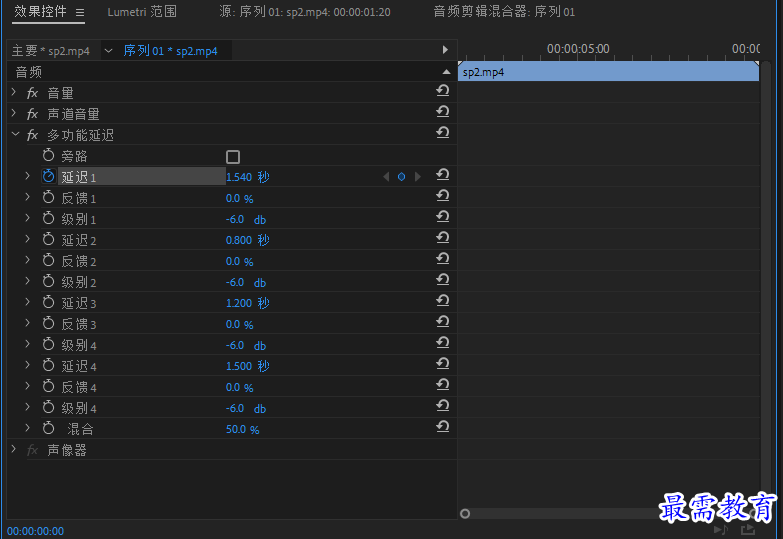Viewport: 783px width, 539px height.
Task: Reset the 级别1 parameter
Action: [x=442, y=217]
